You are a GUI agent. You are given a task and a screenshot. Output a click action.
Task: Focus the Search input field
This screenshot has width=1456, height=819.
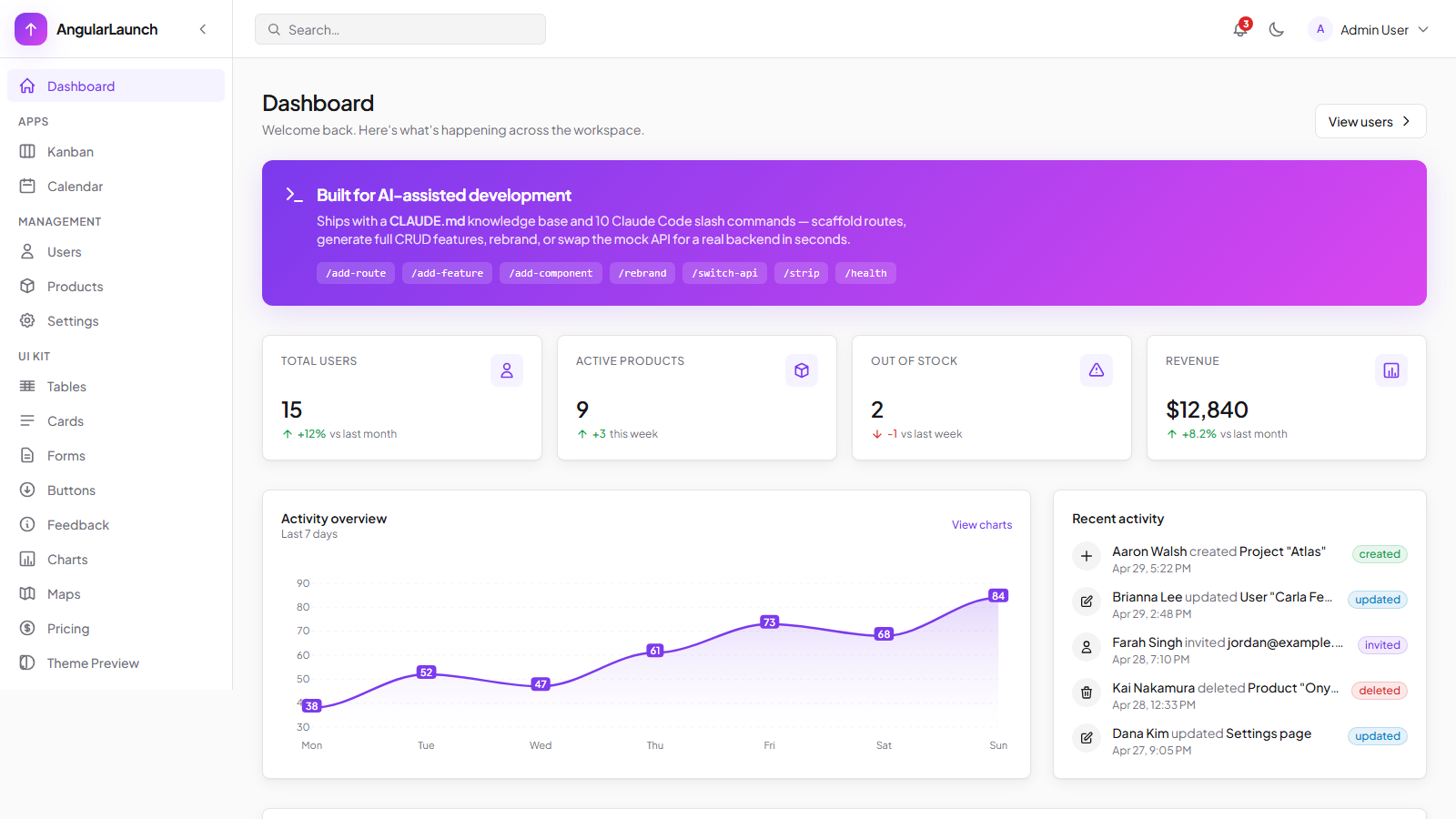[400, 29]
